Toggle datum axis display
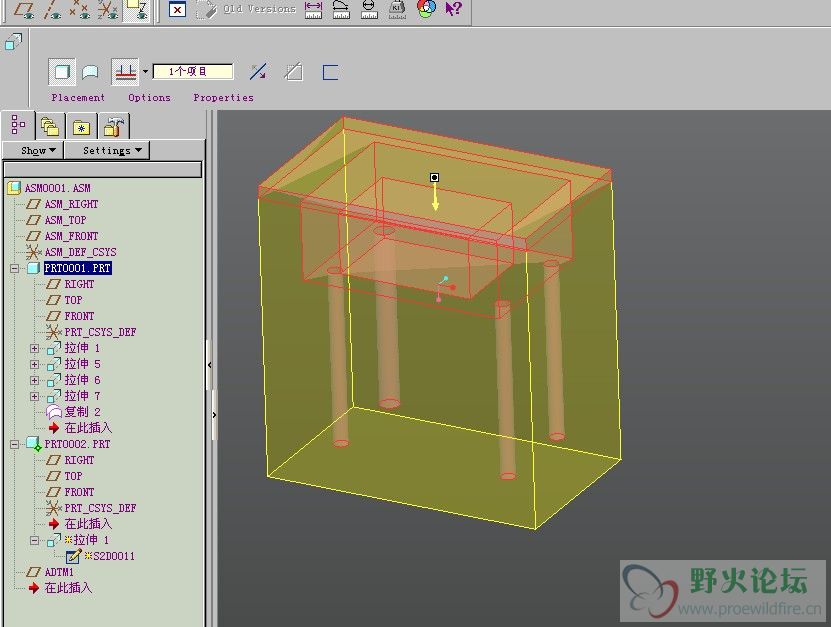831x627 pixels. [52, 10]
